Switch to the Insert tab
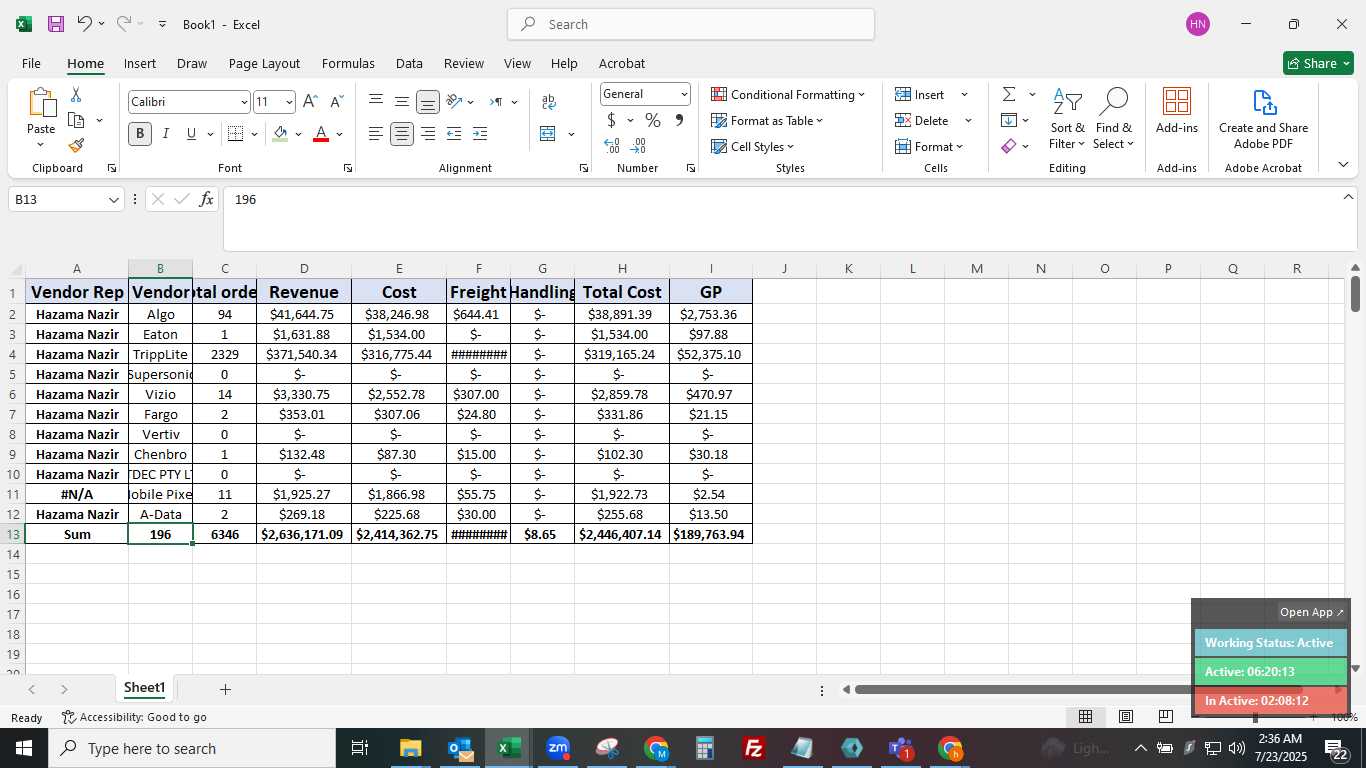 [139, 63]
